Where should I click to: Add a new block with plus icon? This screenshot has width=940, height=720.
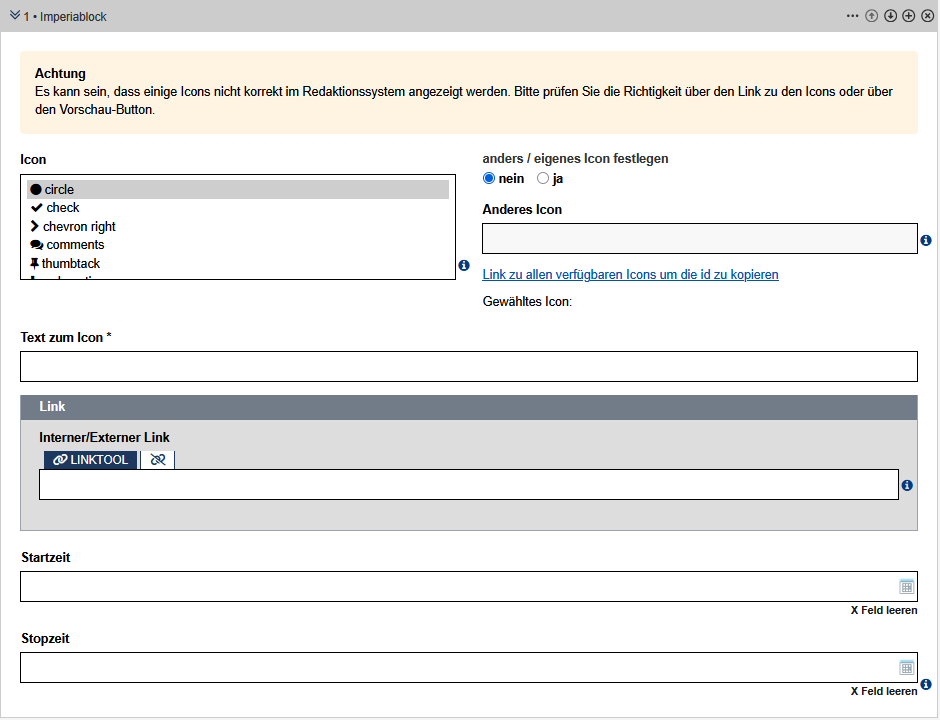908,16
